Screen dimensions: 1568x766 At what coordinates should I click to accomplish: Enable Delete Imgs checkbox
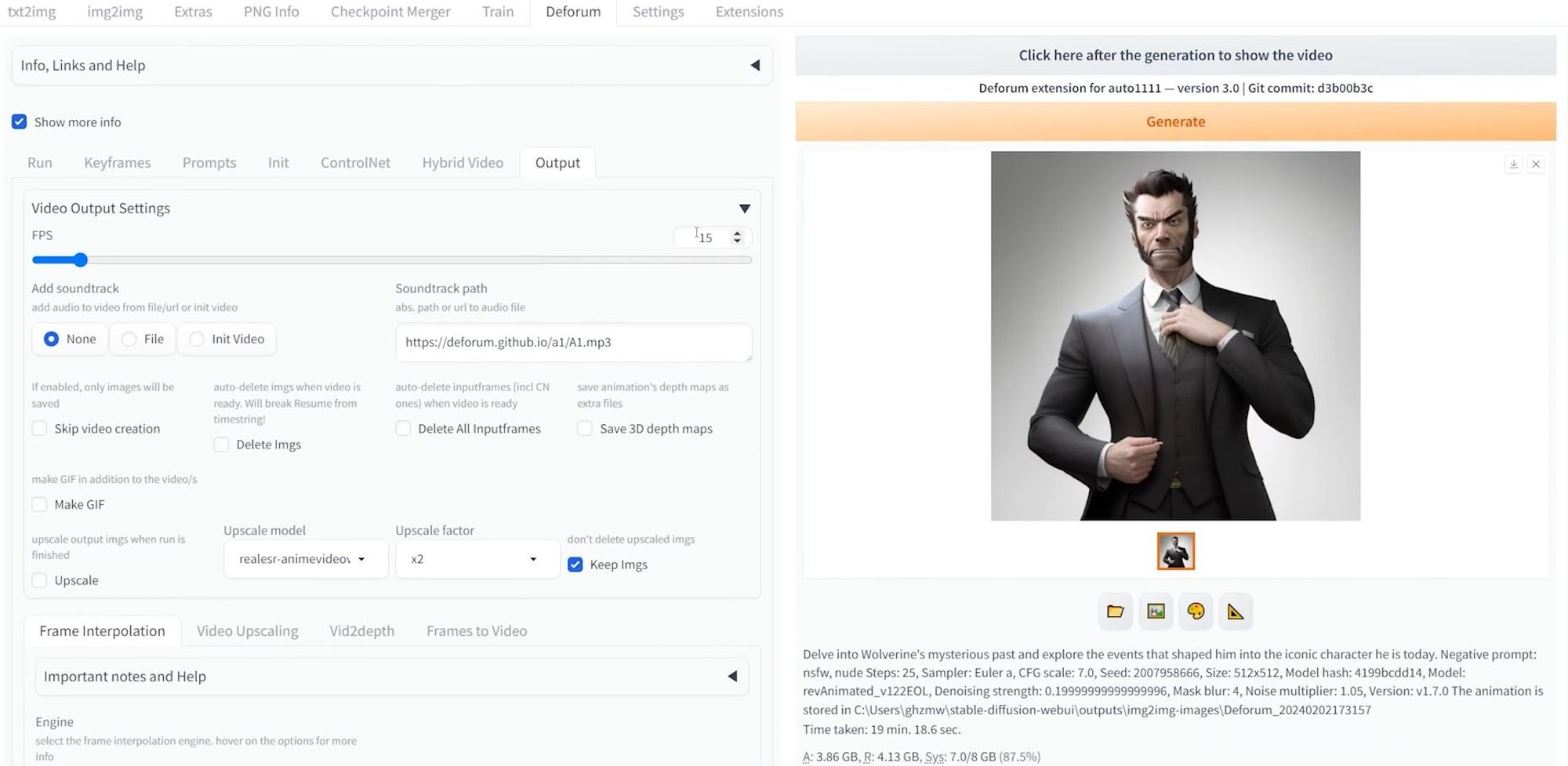pos(221,445)
